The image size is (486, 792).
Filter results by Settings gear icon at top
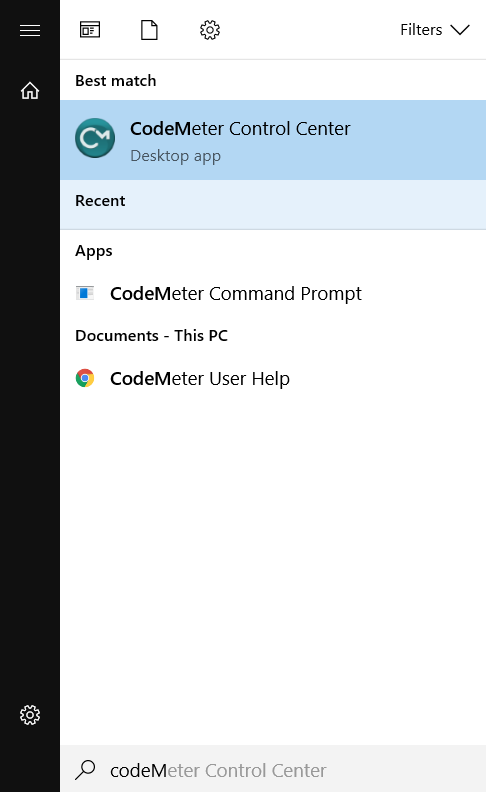point(210,30)
